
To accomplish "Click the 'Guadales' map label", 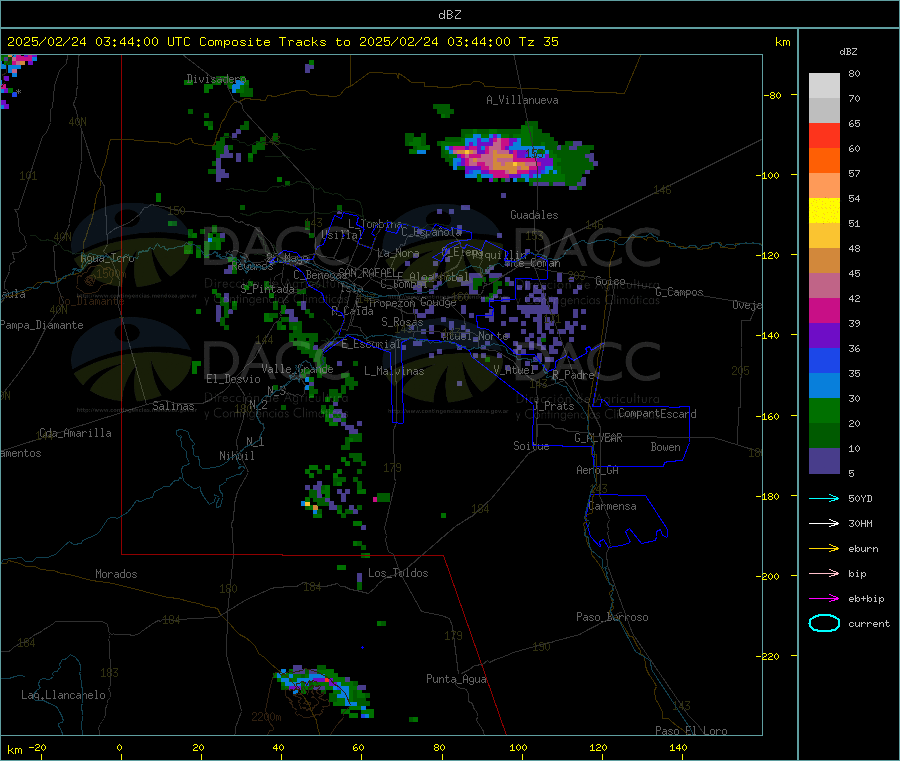I will tap(534, 215).
